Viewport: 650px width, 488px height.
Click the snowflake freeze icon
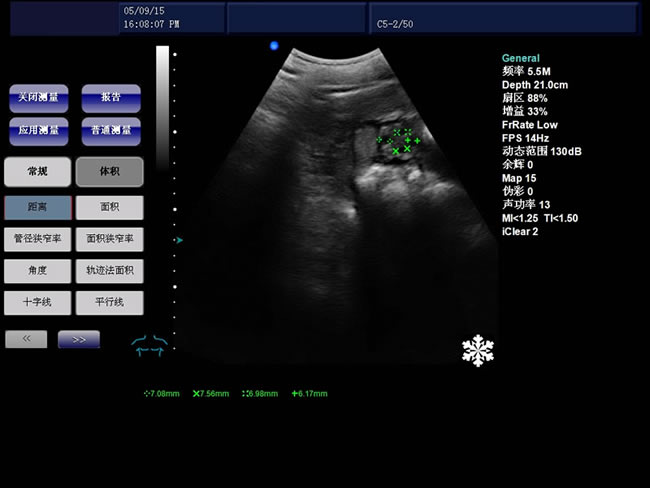point(478,351)
